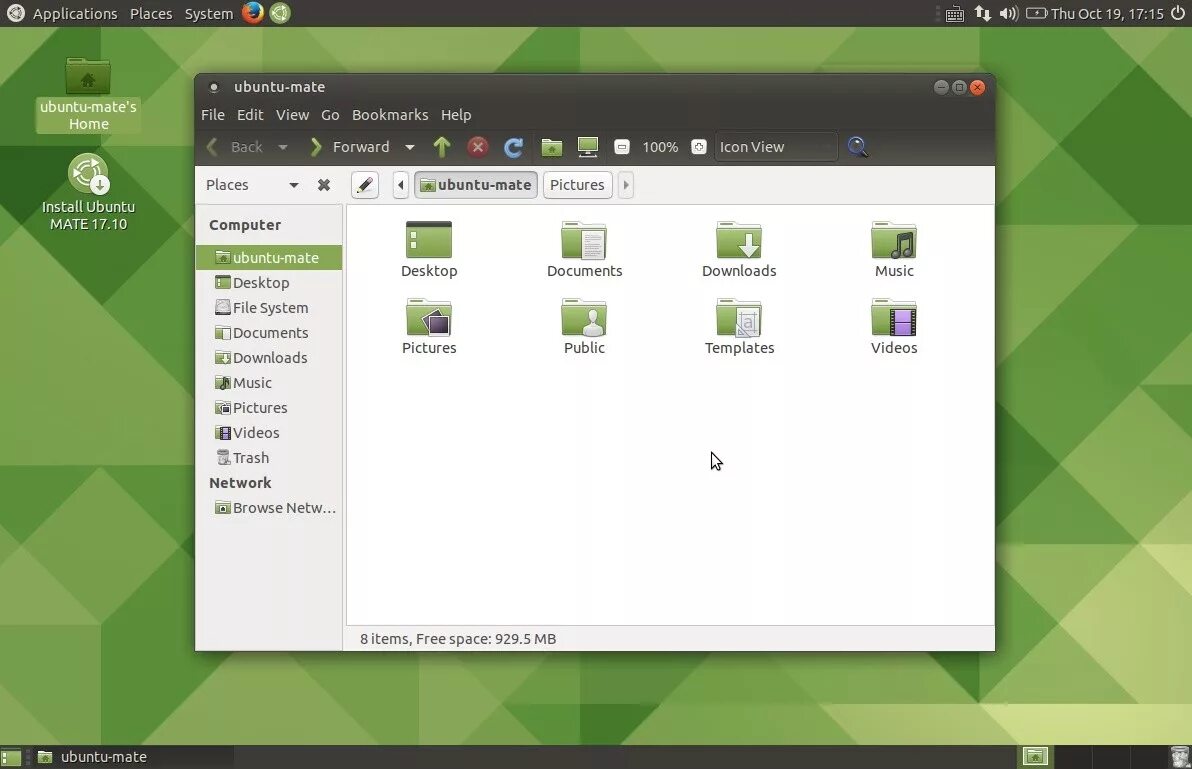Open volume control in the tray

click(x=1009, y=13)
